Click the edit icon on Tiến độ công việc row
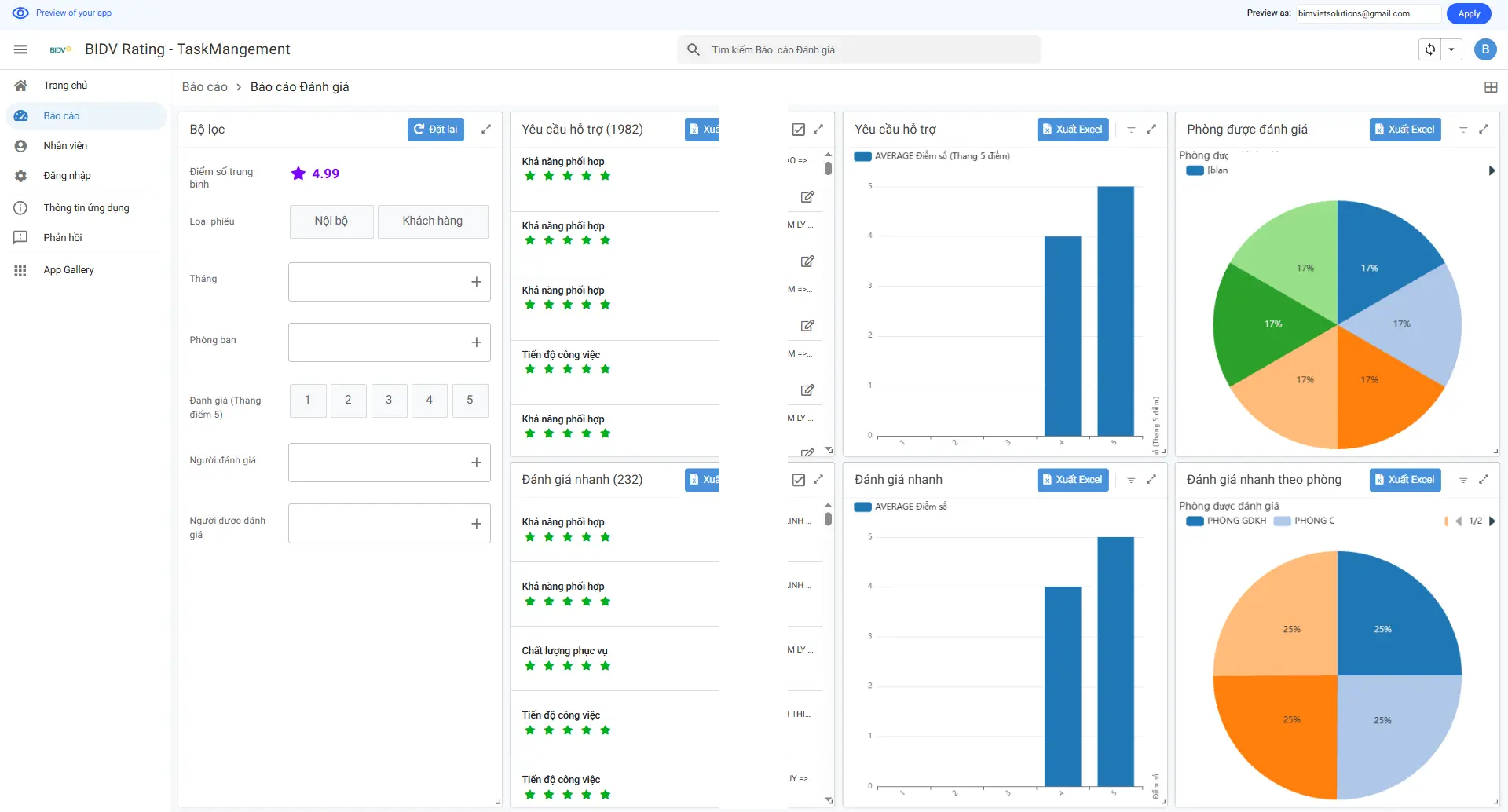This screenshot has width=1508, height=812. (807, 390)
